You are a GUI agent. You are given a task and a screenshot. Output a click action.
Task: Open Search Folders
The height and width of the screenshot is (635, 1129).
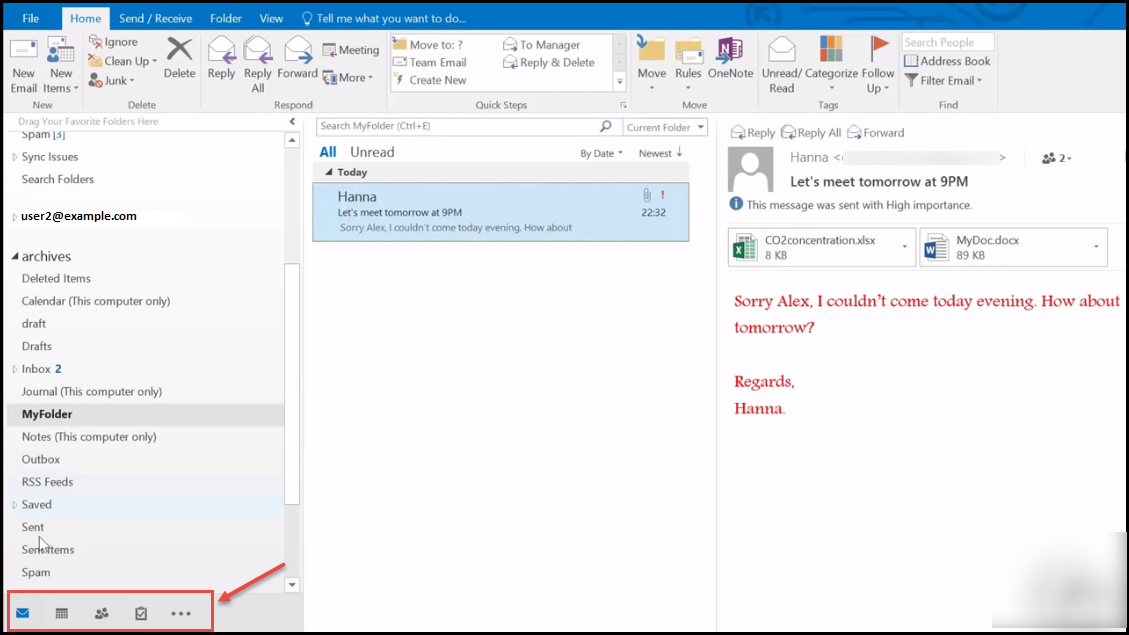pos(58,179)
